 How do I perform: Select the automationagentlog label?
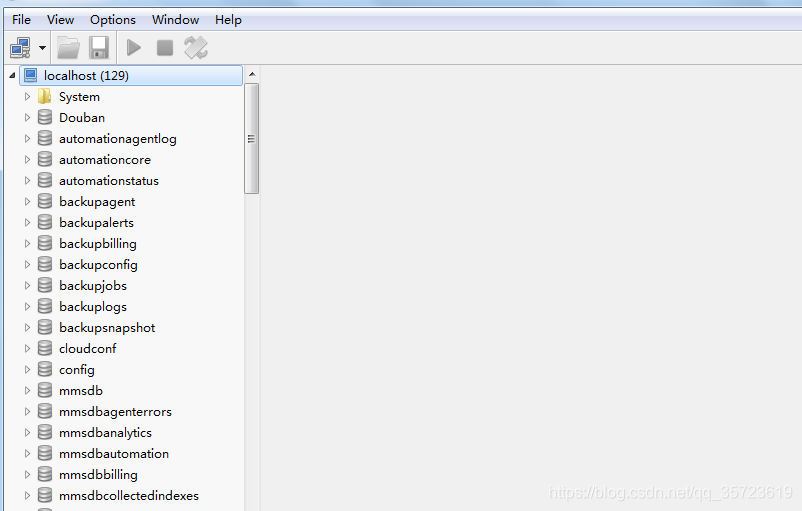click(118, 139)
